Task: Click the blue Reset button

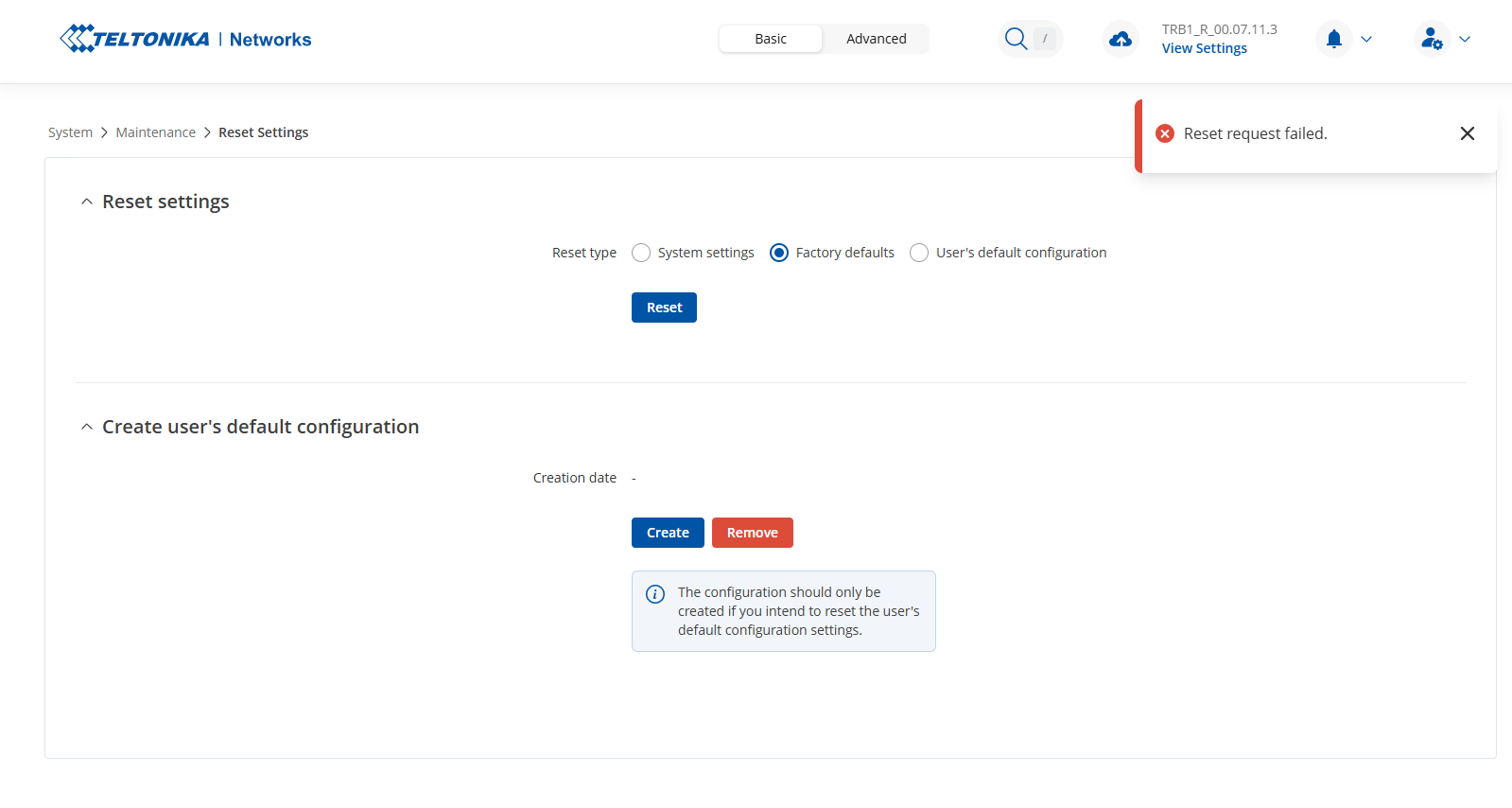Action: click(664, 307)
